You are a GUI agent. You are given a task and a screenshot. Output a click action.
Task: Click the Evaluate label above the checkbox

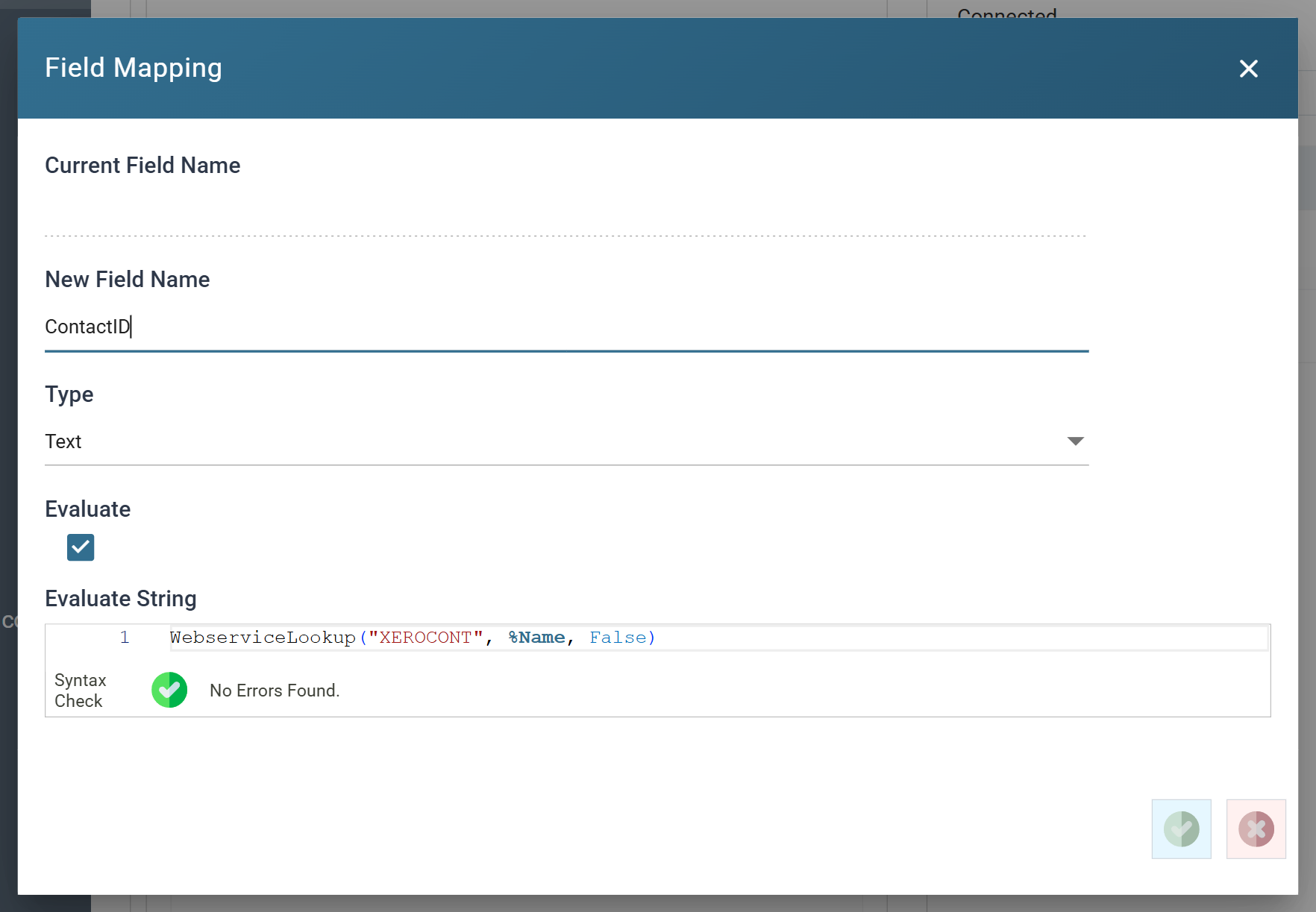pyautogui.click(x=88, y=509)
